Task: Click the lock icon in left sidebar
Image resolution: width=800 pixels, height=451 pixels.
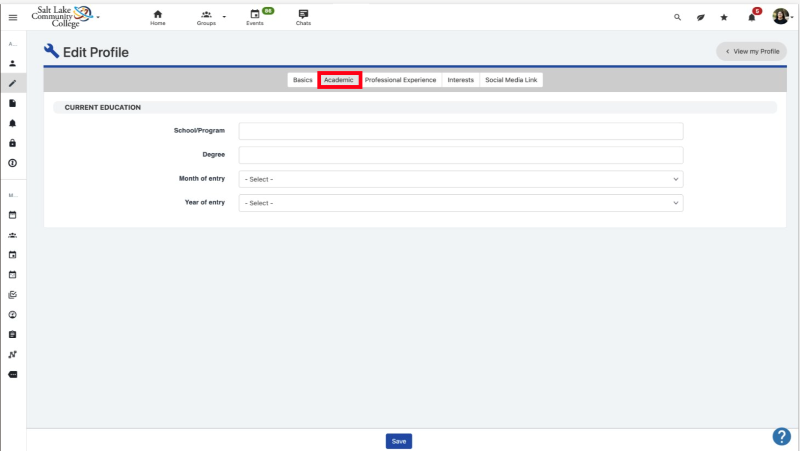Action: pos(13,143)
